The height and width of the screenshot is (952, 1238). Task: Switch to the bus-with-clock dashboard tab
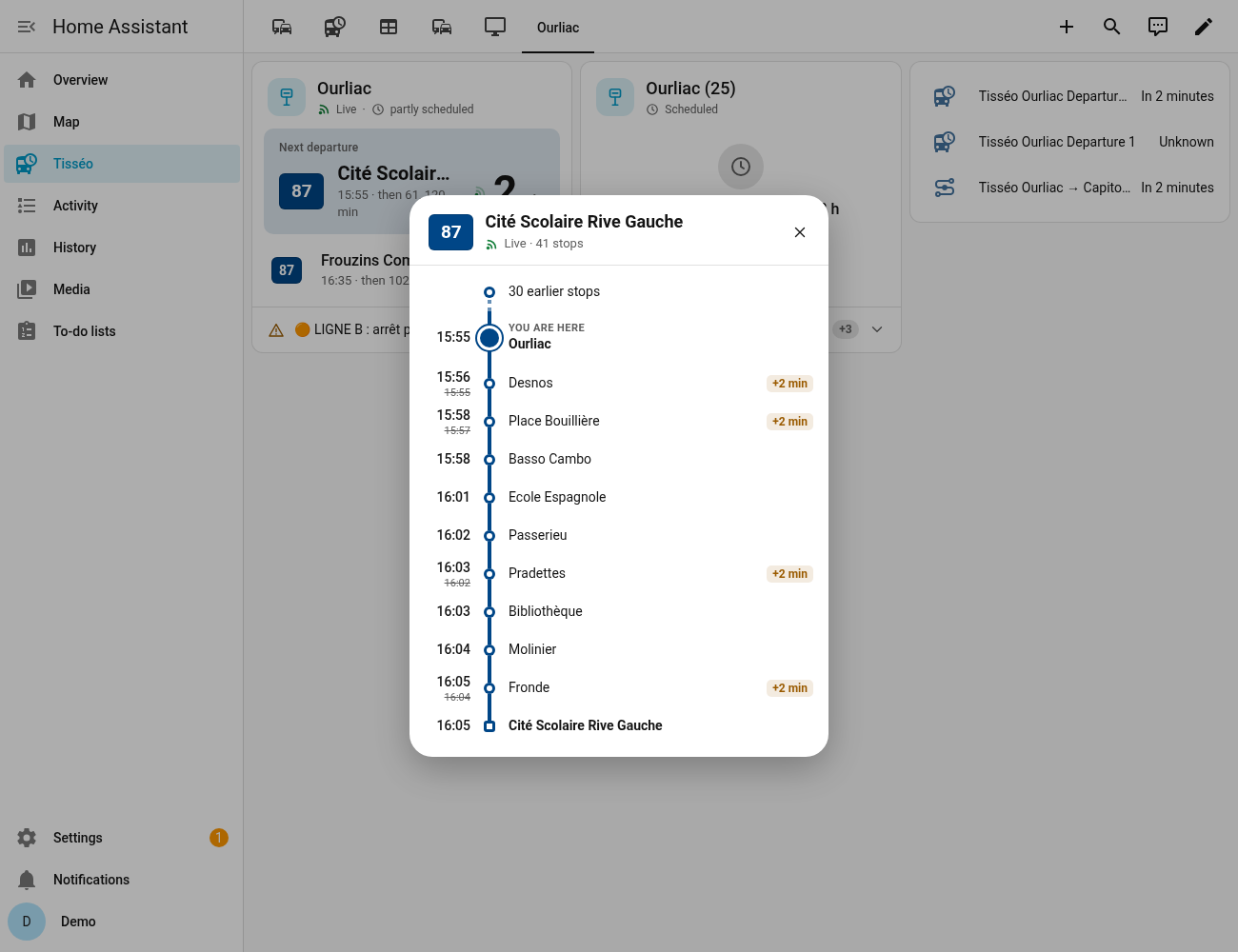point(335,27)
